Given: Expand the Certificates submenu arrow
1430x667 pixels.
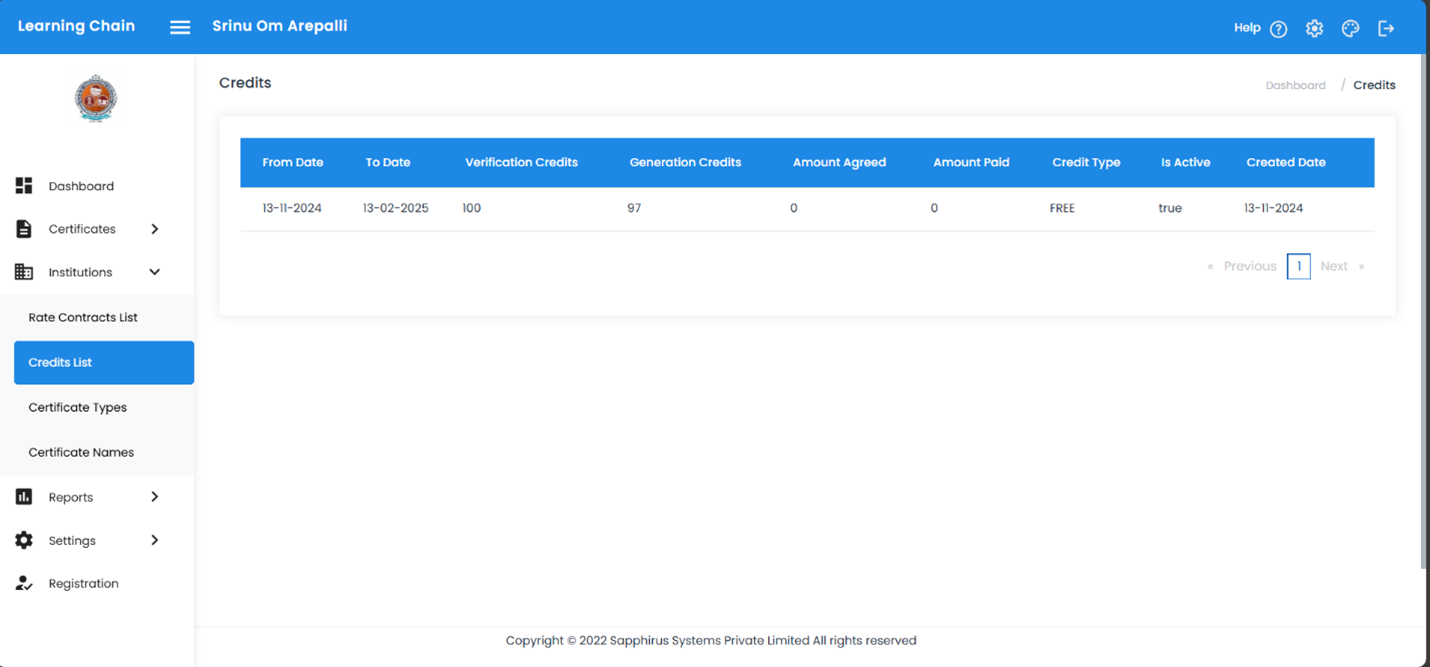Looking at the screenshot, I should pyautogui.click(x=154, y=229).
